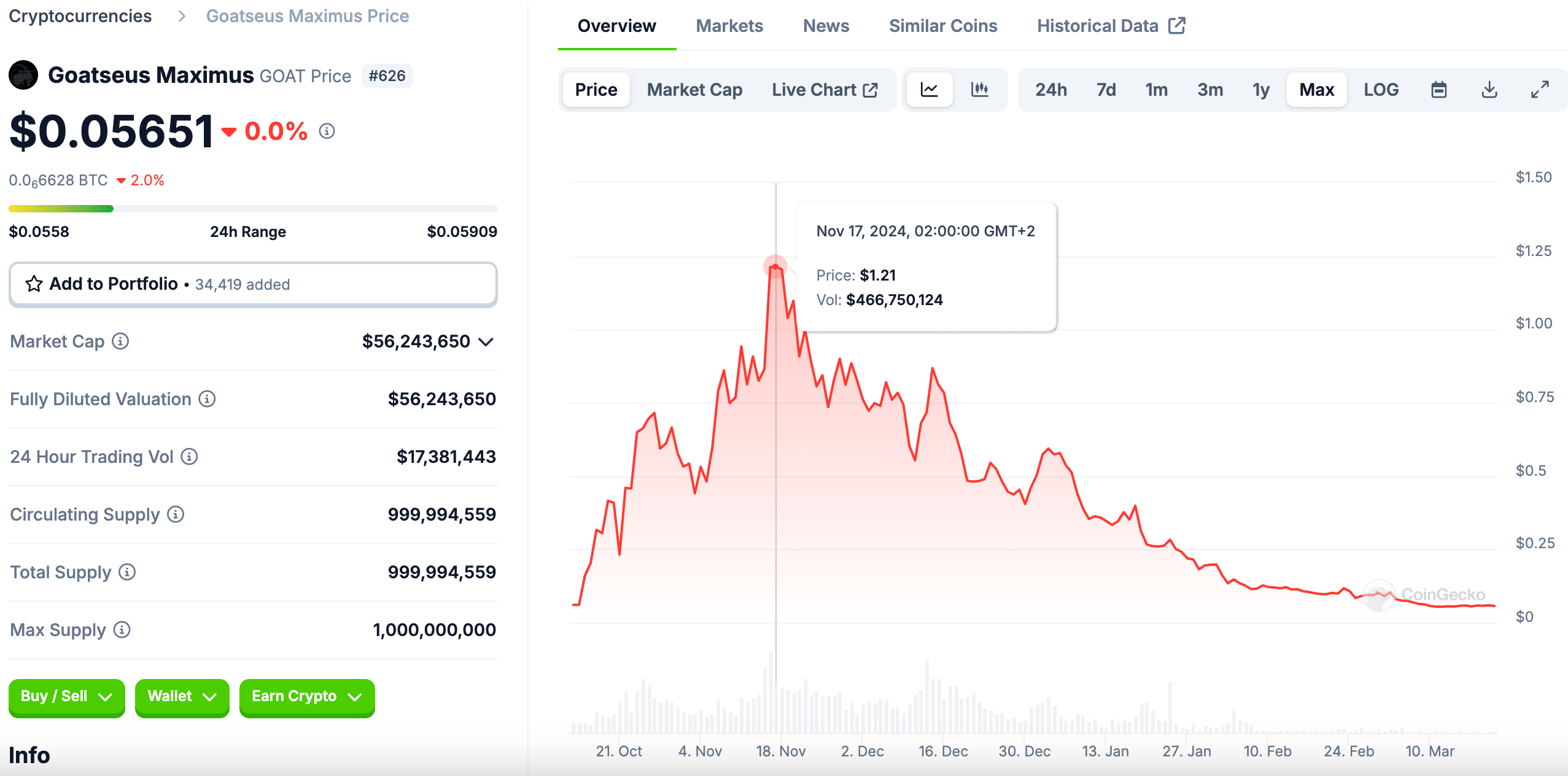Screen dimensions: 1568x776
Task: Select the 1y time range
Action: click(1261, 89)
